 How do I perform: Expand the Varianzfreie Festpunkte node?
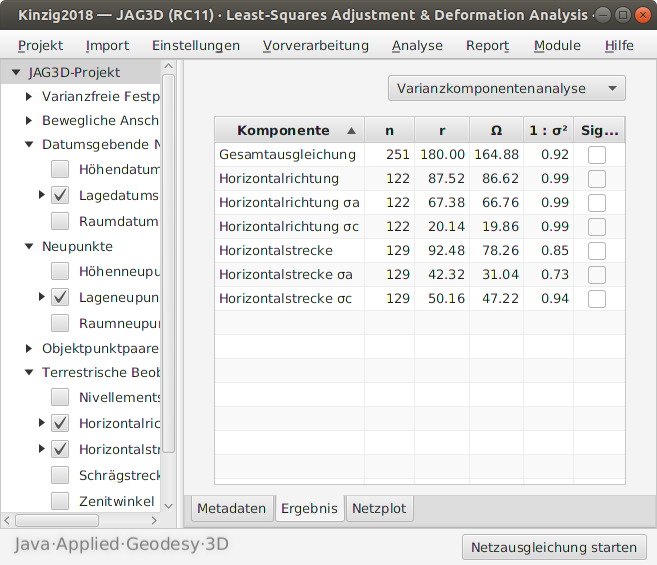29,98
